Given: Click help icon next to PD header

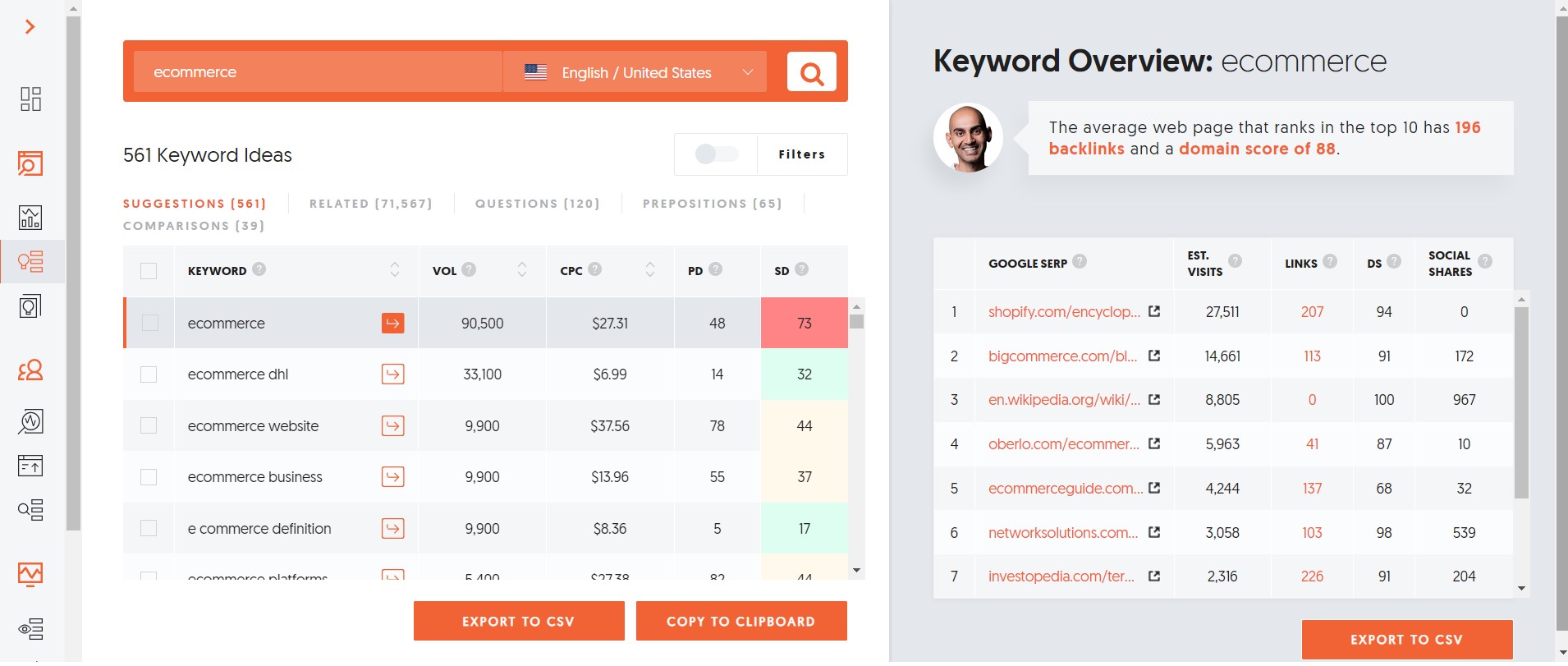Looking at the screenshot, I should 716,269.
